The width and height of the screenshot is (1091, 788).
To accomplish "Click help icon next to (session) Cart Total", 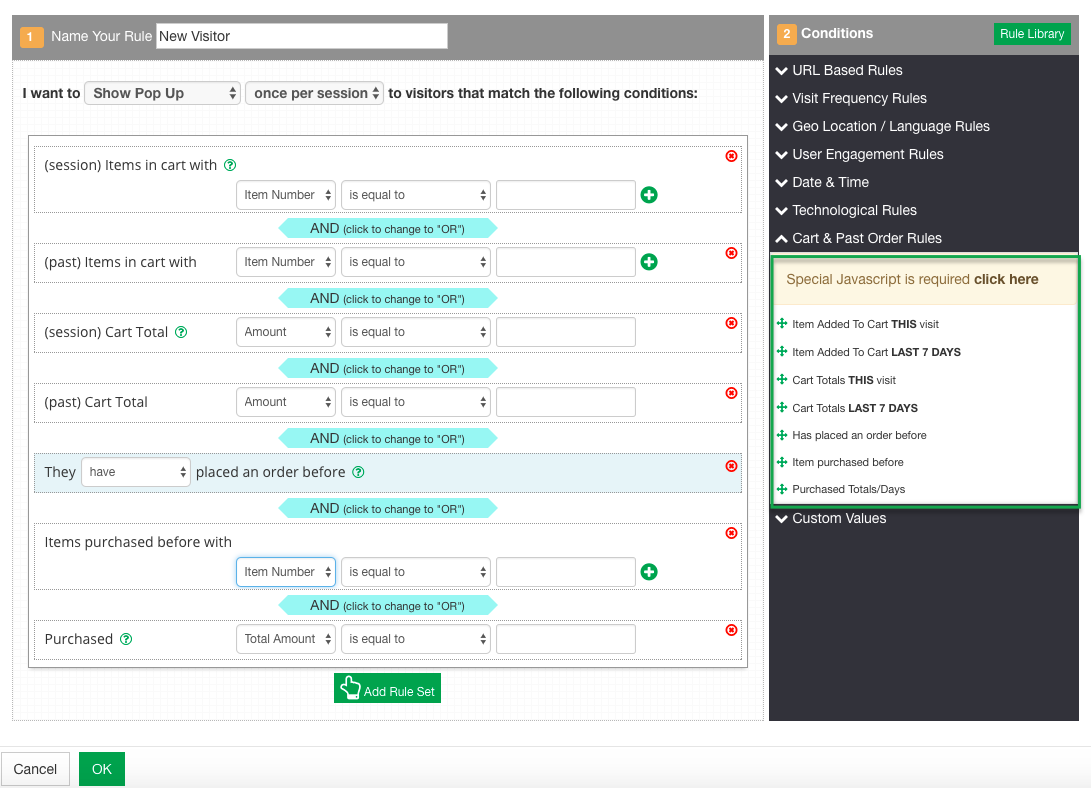I will click(x=181, y=332).
